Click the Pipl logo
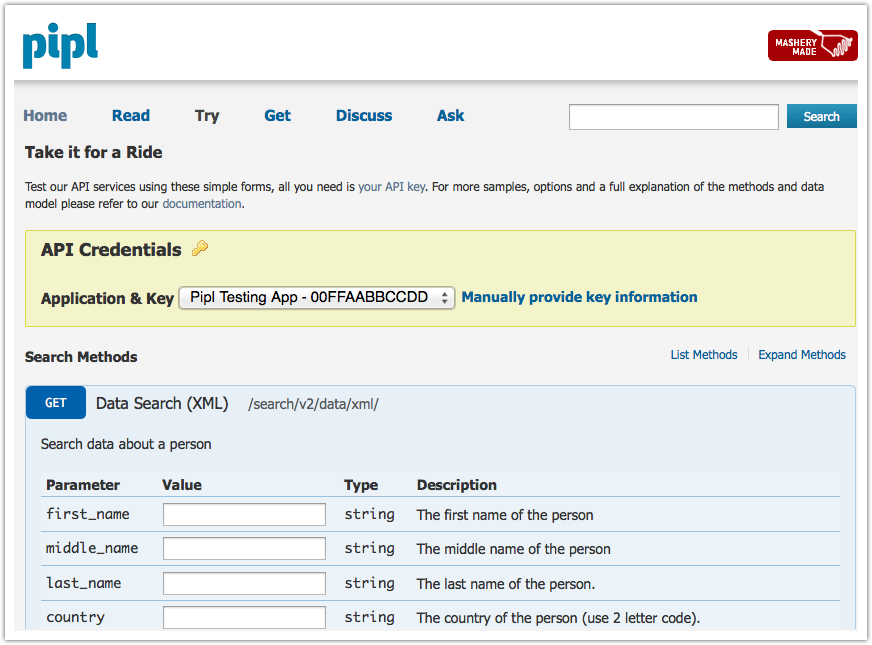The height and width of the screenshot is (645, 872). [59, 45]
